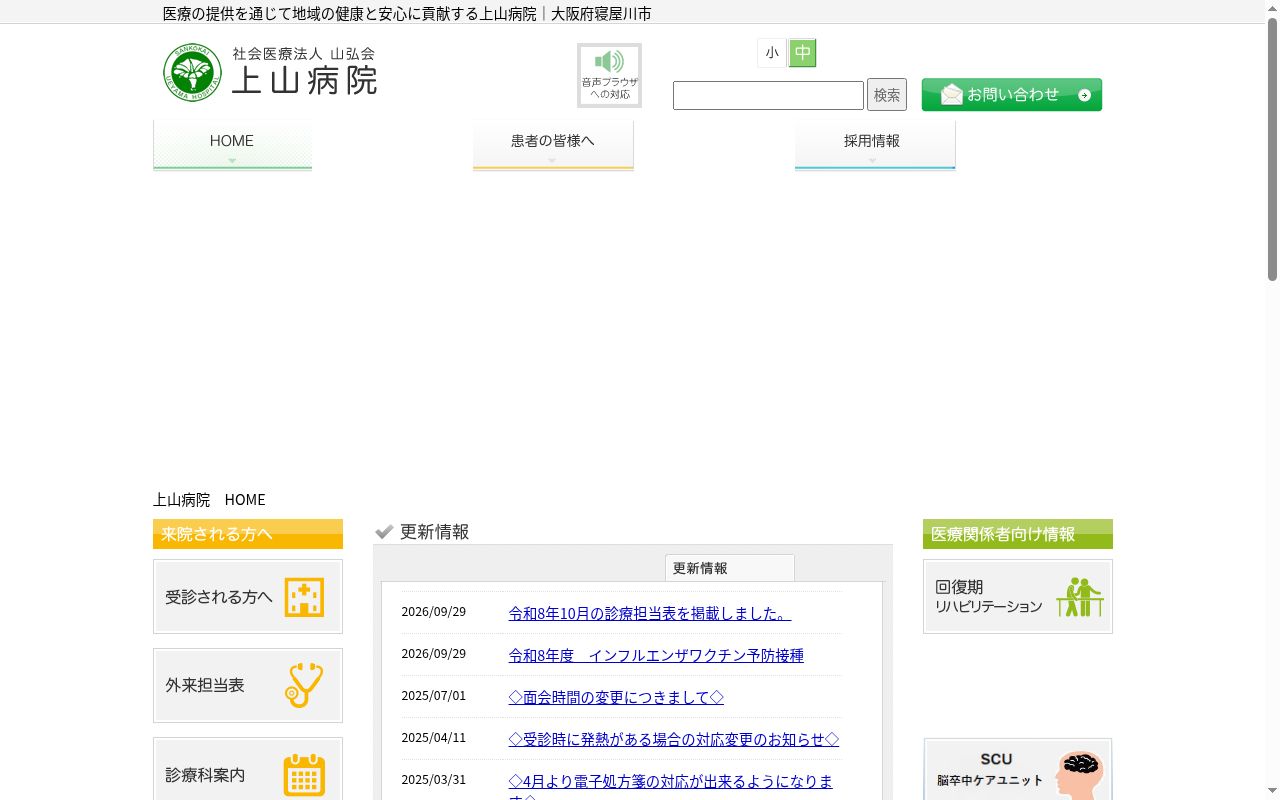Click the 上山病院 green emblem logo

click(x=192, y=72)
